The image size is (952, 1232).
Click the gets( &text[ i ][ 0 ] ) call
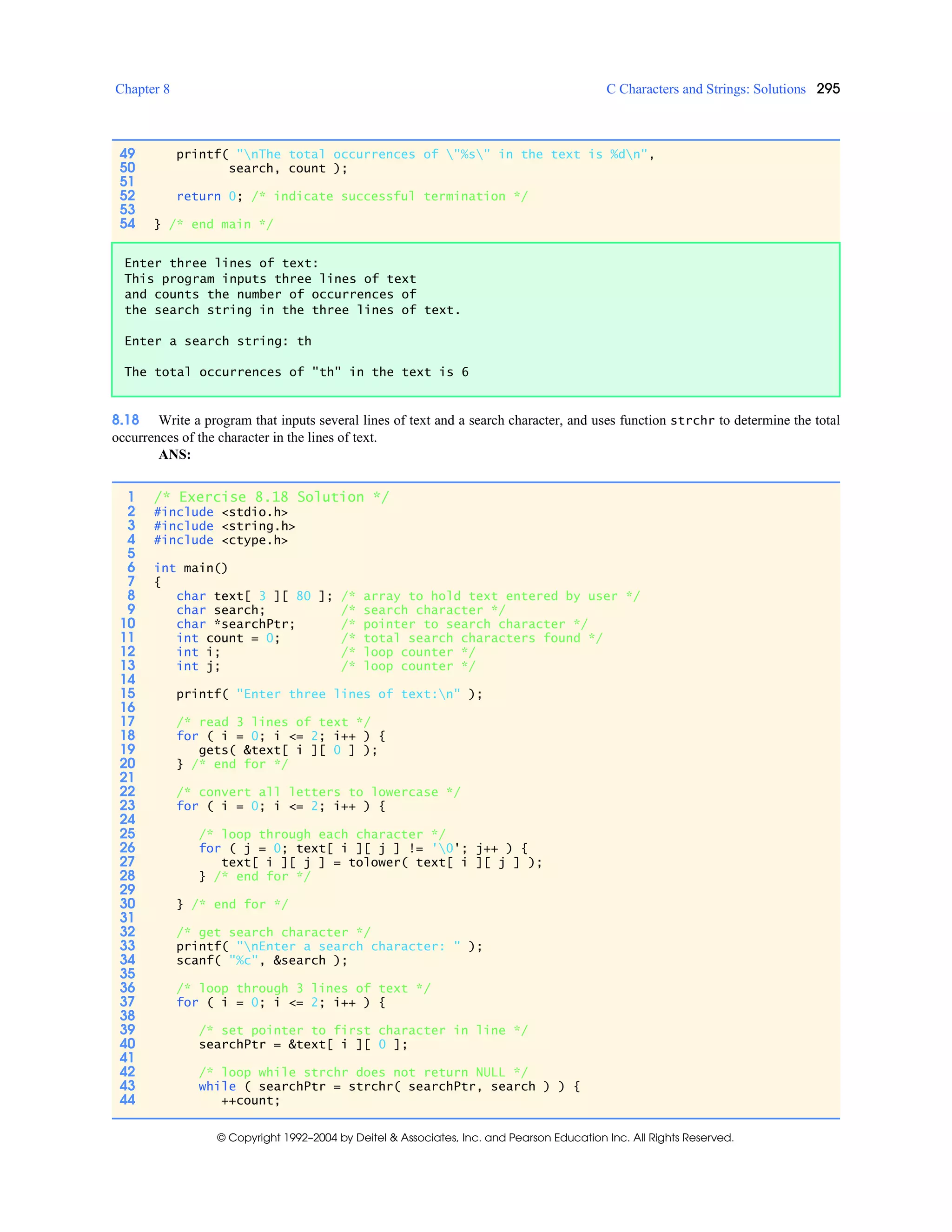[288, 750]
